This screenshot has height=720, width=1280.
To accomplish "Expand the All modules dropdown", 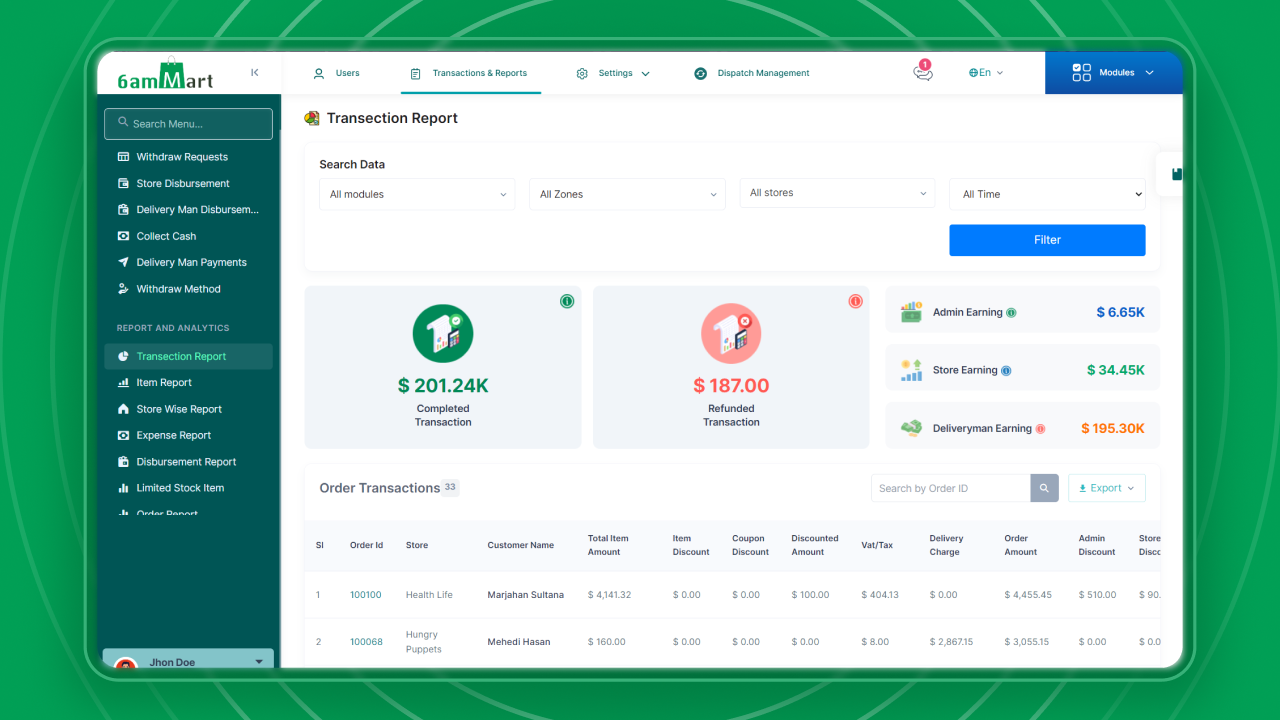I will 417,194.
